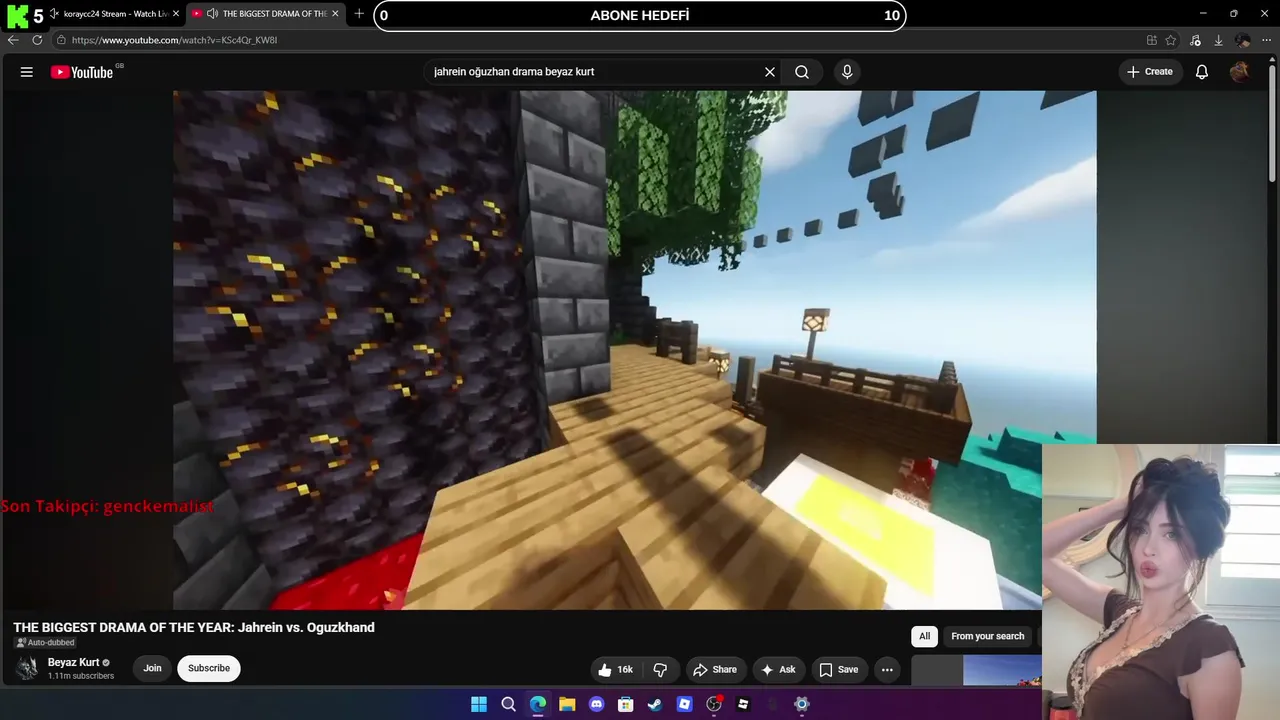This screenshot has height=720, width=1280.
Task: Open the Beyaz Kurt channel avatar
Action: click(x=27, y=668)
